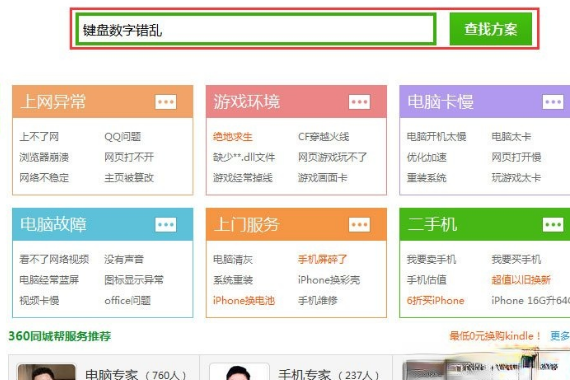Choose iPhone换彩壳 service
Screen dimensions: 570x380
click(329, 280)
